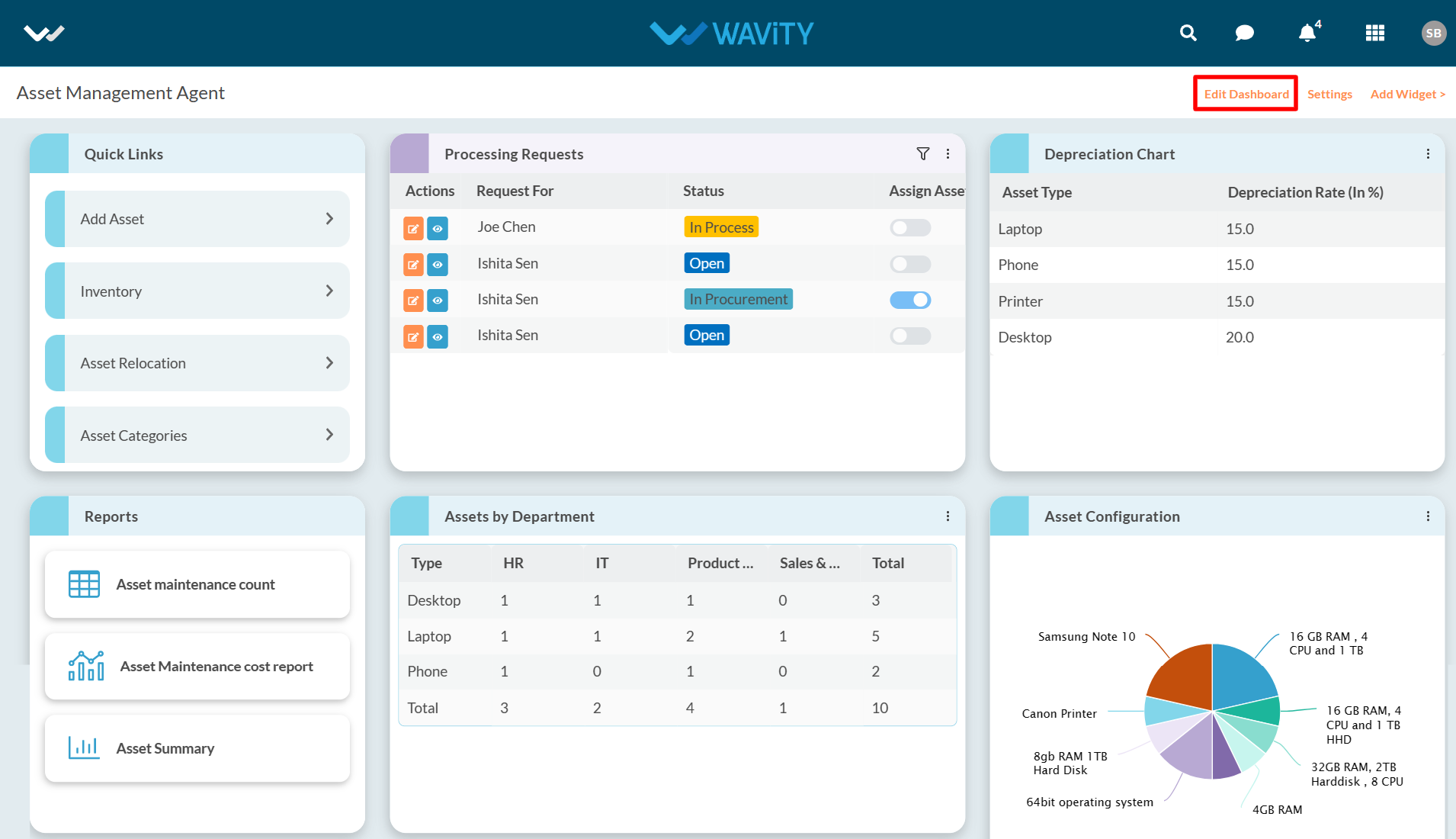The width and height of the screenshot is (1456, 839).
Task: Open Processing Requests three-dot menu
Action: click(x=948, y=154)
